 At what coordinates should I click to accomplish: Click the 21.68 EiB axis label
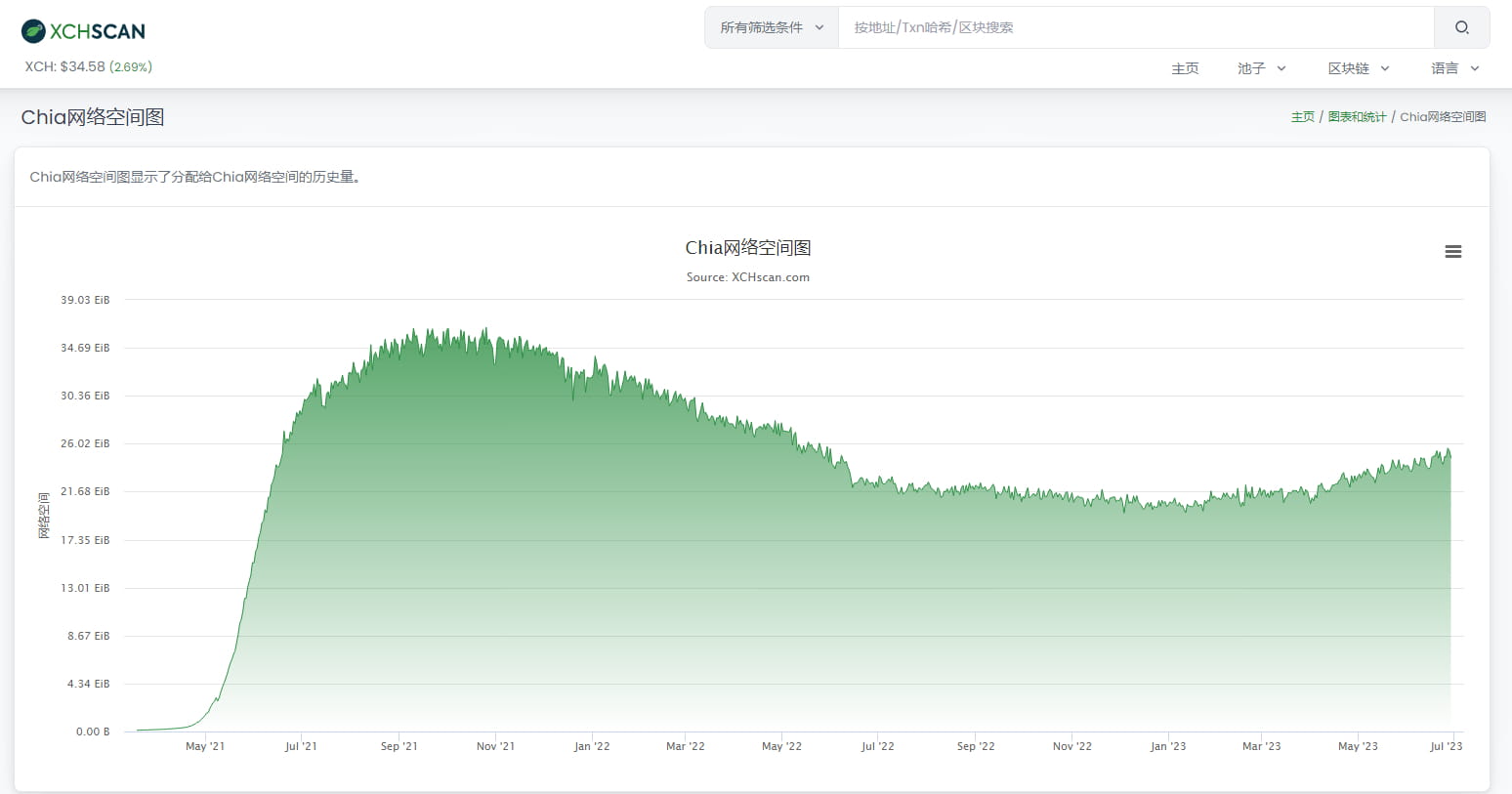[x=85, y=491]
